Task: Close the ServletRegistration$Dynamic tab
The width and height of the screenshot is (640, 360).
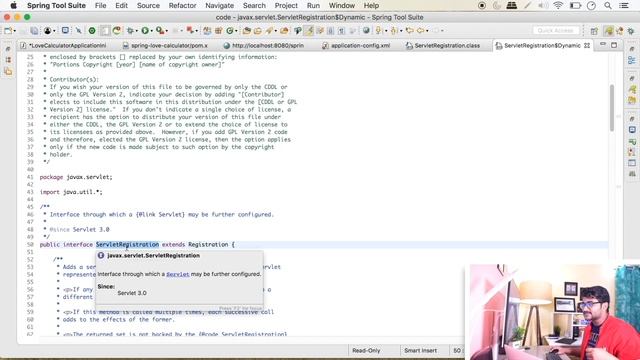Action: pos(587,45)
